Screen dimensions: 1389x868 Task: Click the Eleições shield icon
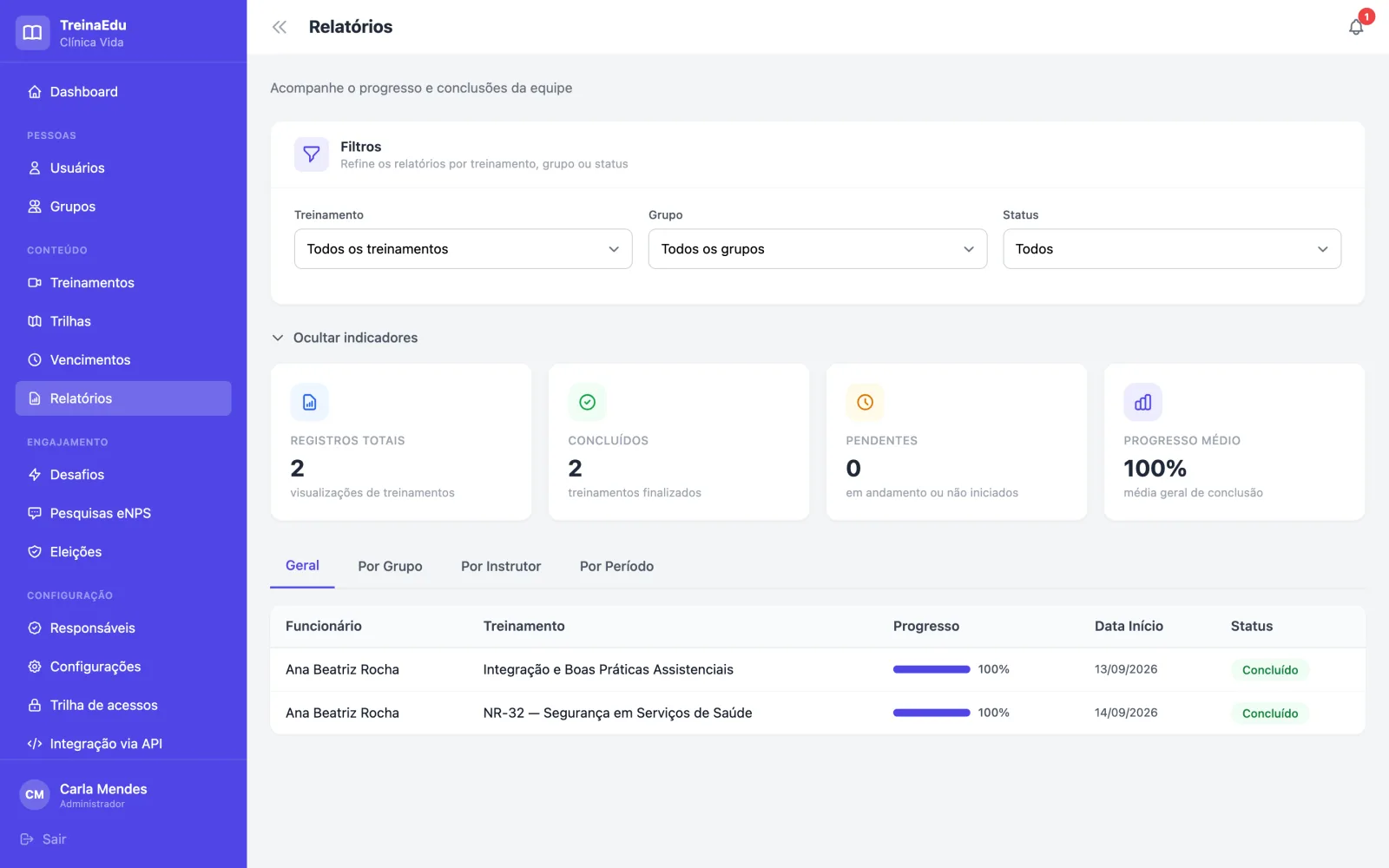point(35,552)
